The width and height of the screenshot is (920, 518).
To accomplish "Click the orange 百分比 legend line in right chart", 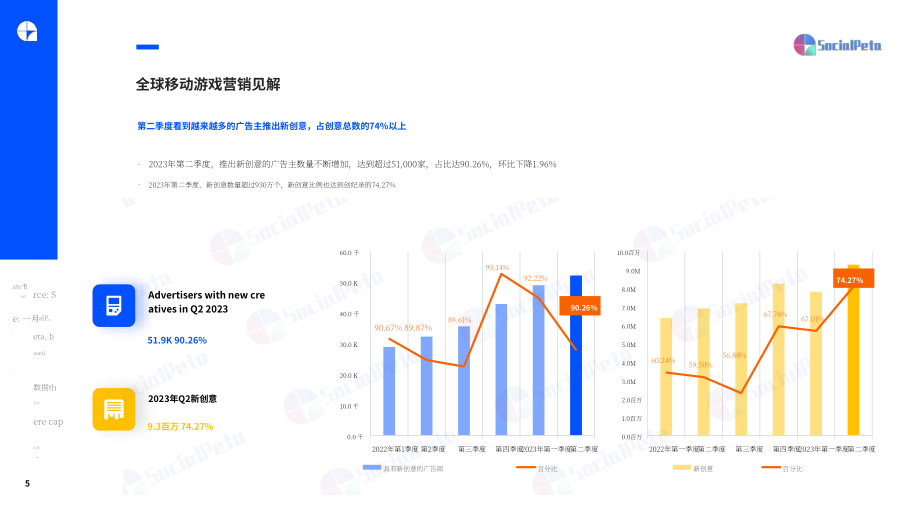I will coord(770,468).
